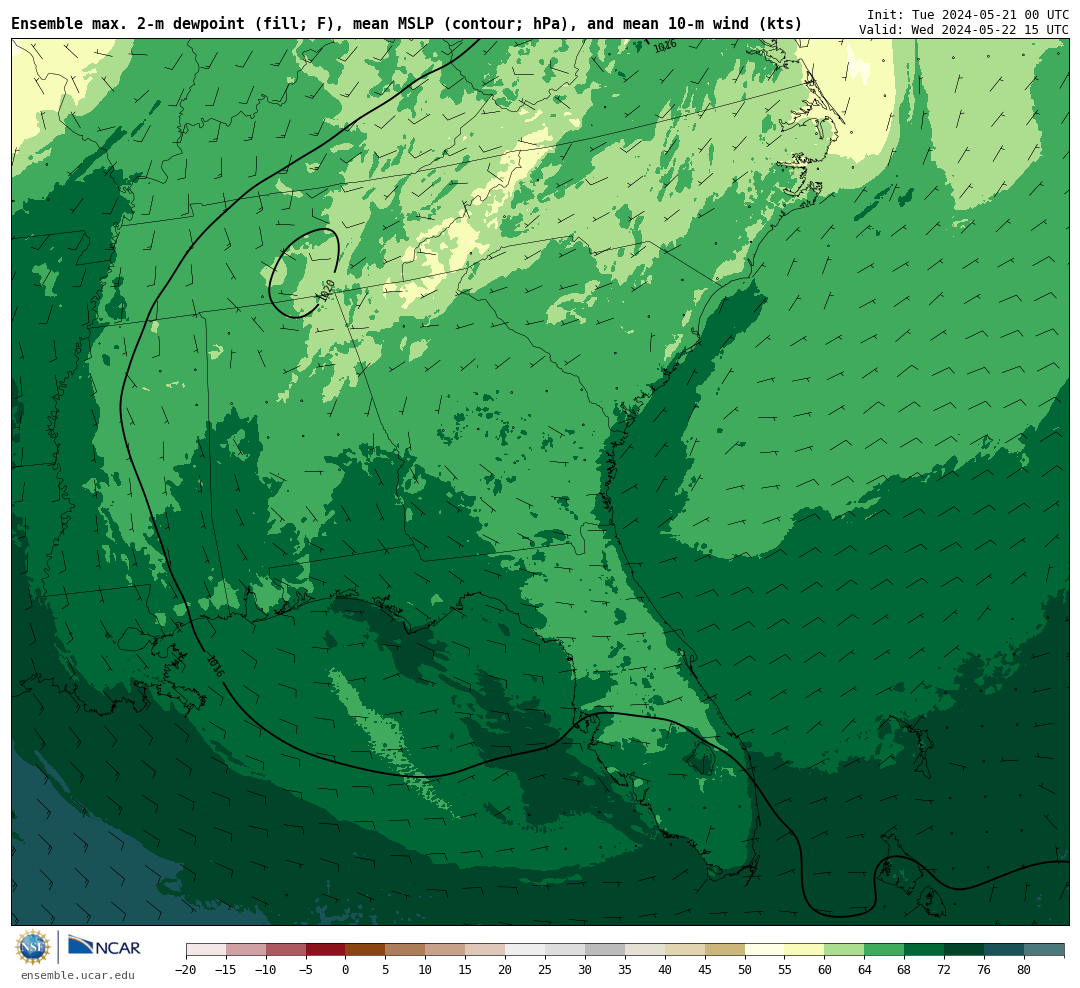
Task: Pick the 15 to 20 pale tan swatch
Action: tap(486, 950)
